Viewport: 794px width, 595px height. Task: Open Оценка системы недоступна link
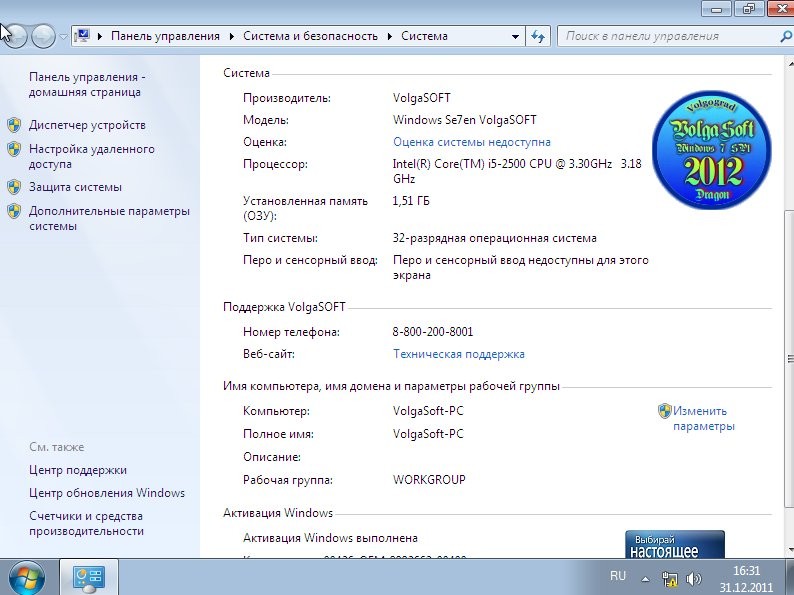tap(472, 142)
